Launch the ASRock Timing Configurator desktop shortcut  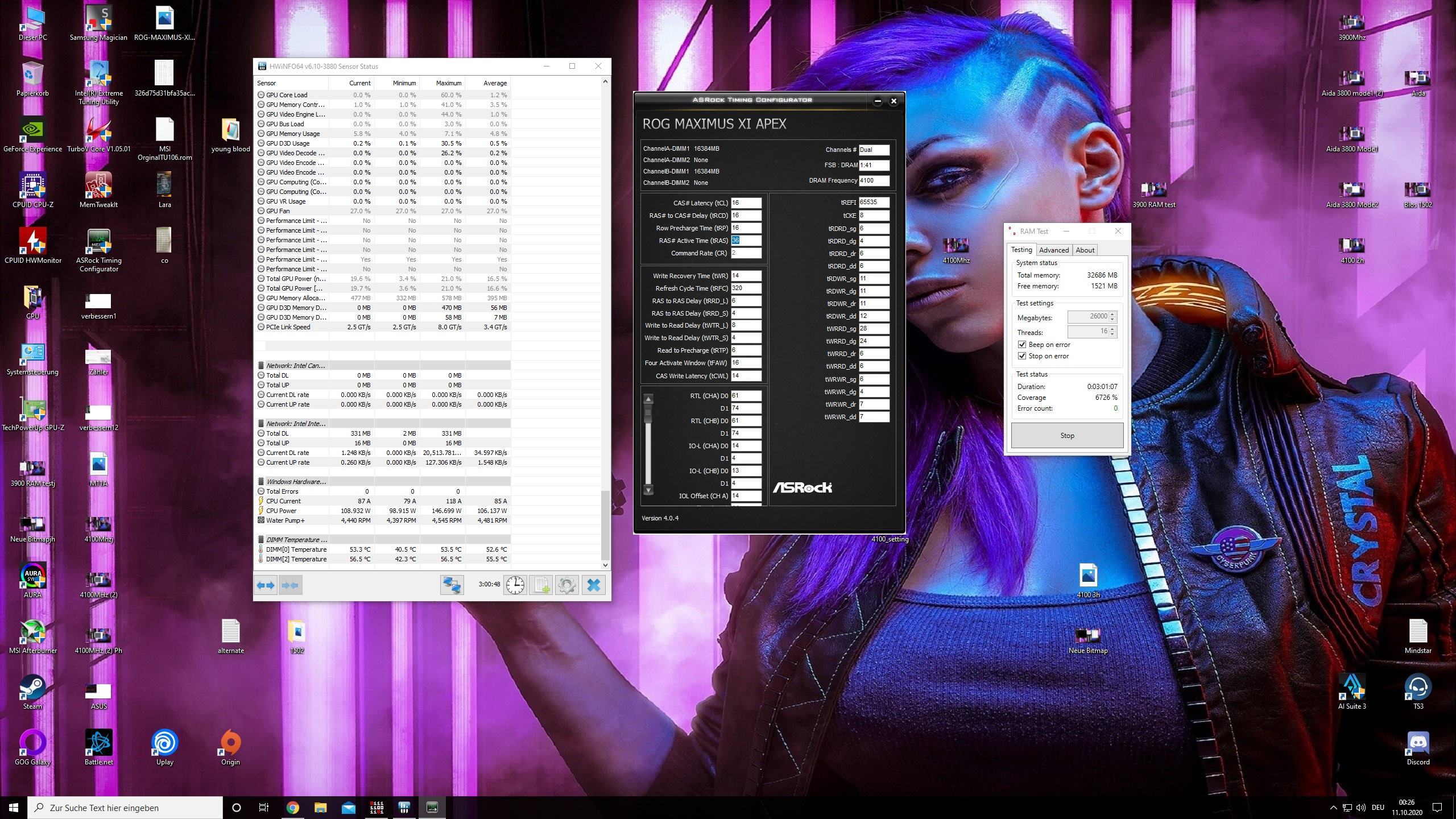[x=99, y=250]
